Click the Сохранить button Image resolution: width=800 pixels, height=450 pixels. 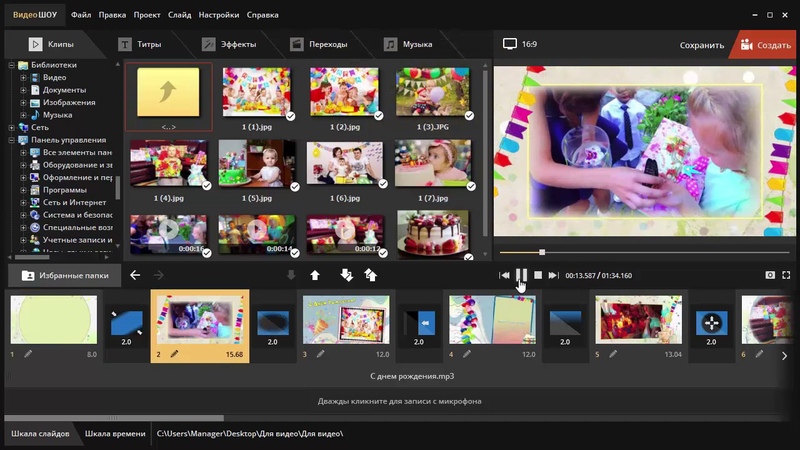point(701,45)
